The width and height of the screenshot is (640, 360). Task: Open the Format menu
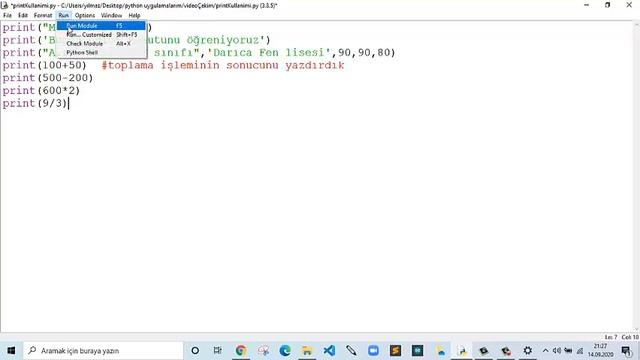(42, 16)
